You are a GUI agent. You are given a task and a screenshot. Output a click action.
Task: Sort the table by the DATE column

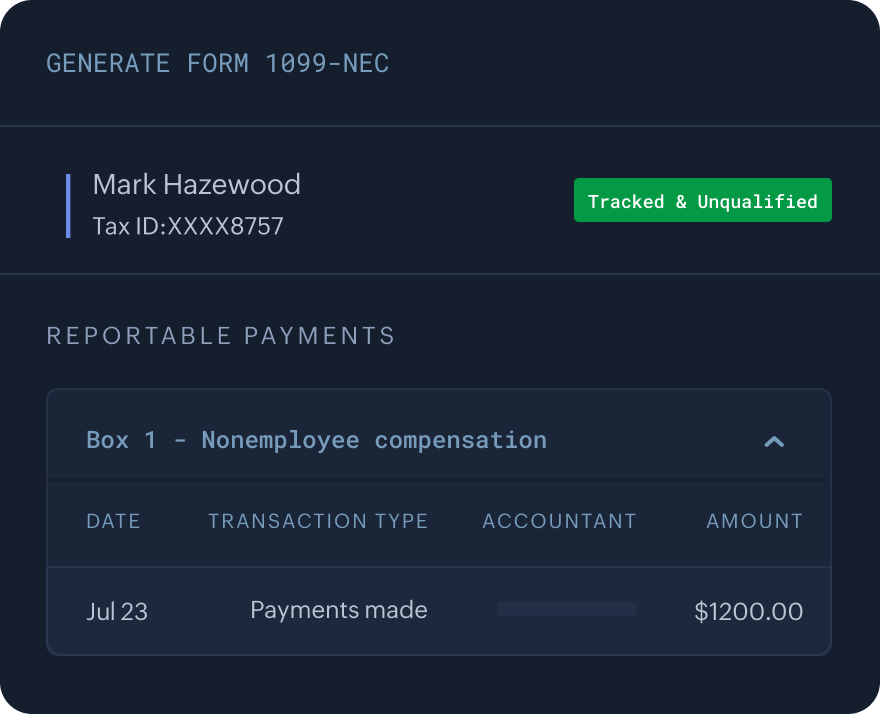113,521
